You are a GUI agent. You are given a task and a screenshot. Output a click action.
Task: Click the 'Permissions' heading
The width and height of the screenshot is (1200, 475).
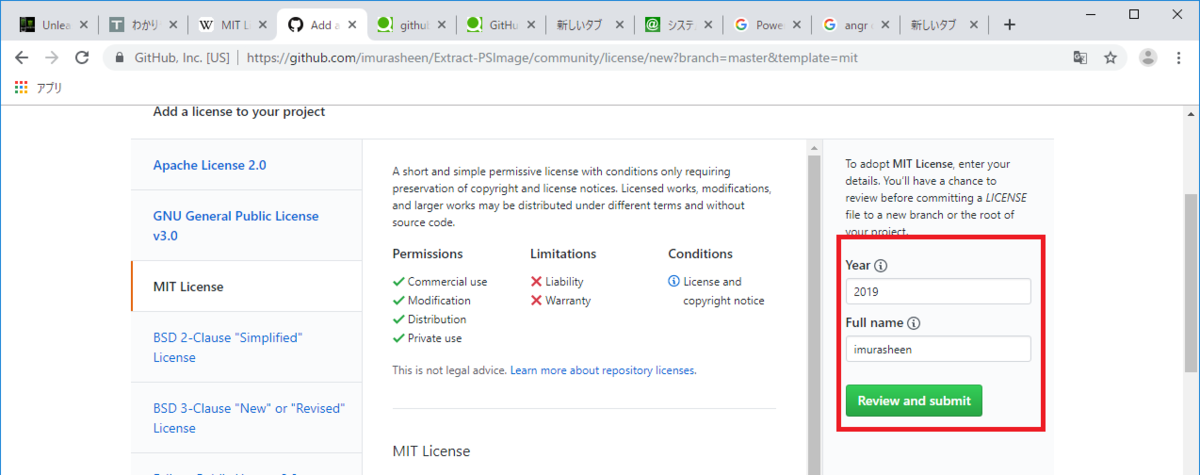pos(428,254)
